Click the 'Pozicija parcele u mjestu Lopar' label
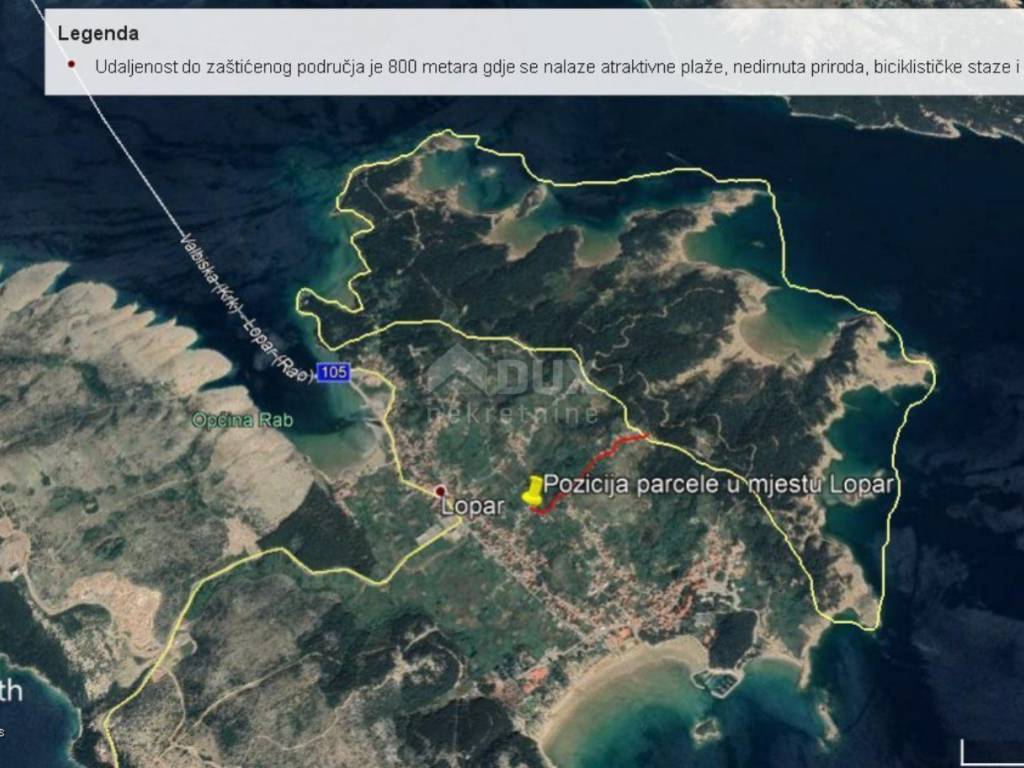 pyautogui.click(x=718, y=484)
